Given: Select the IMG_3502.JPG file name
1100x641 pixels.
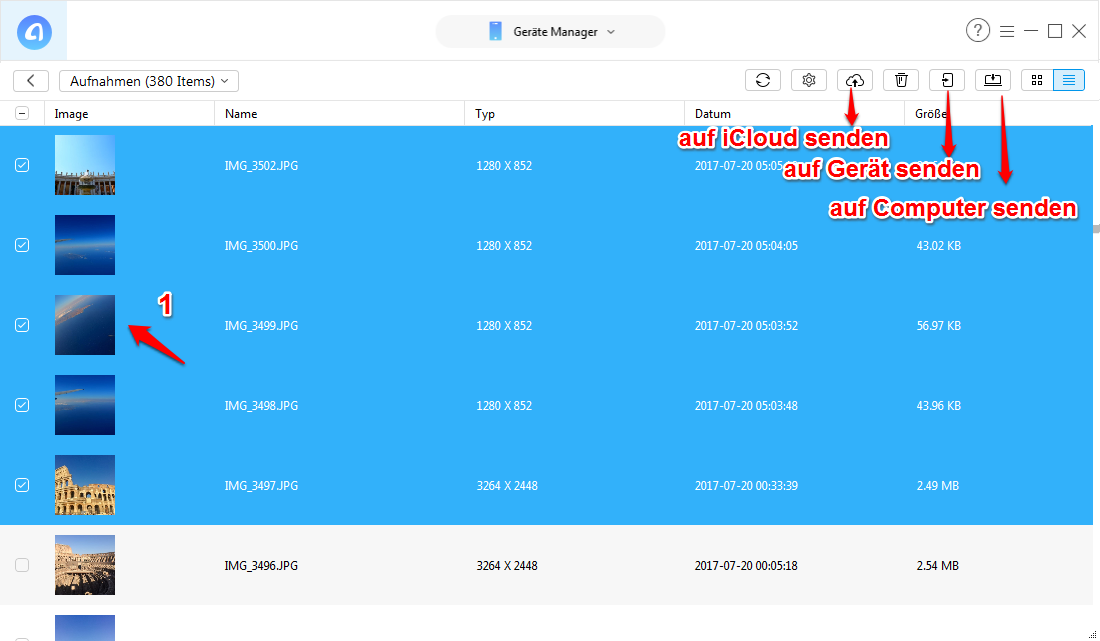Looking at the screenshot, I should (x=261, y=166).
